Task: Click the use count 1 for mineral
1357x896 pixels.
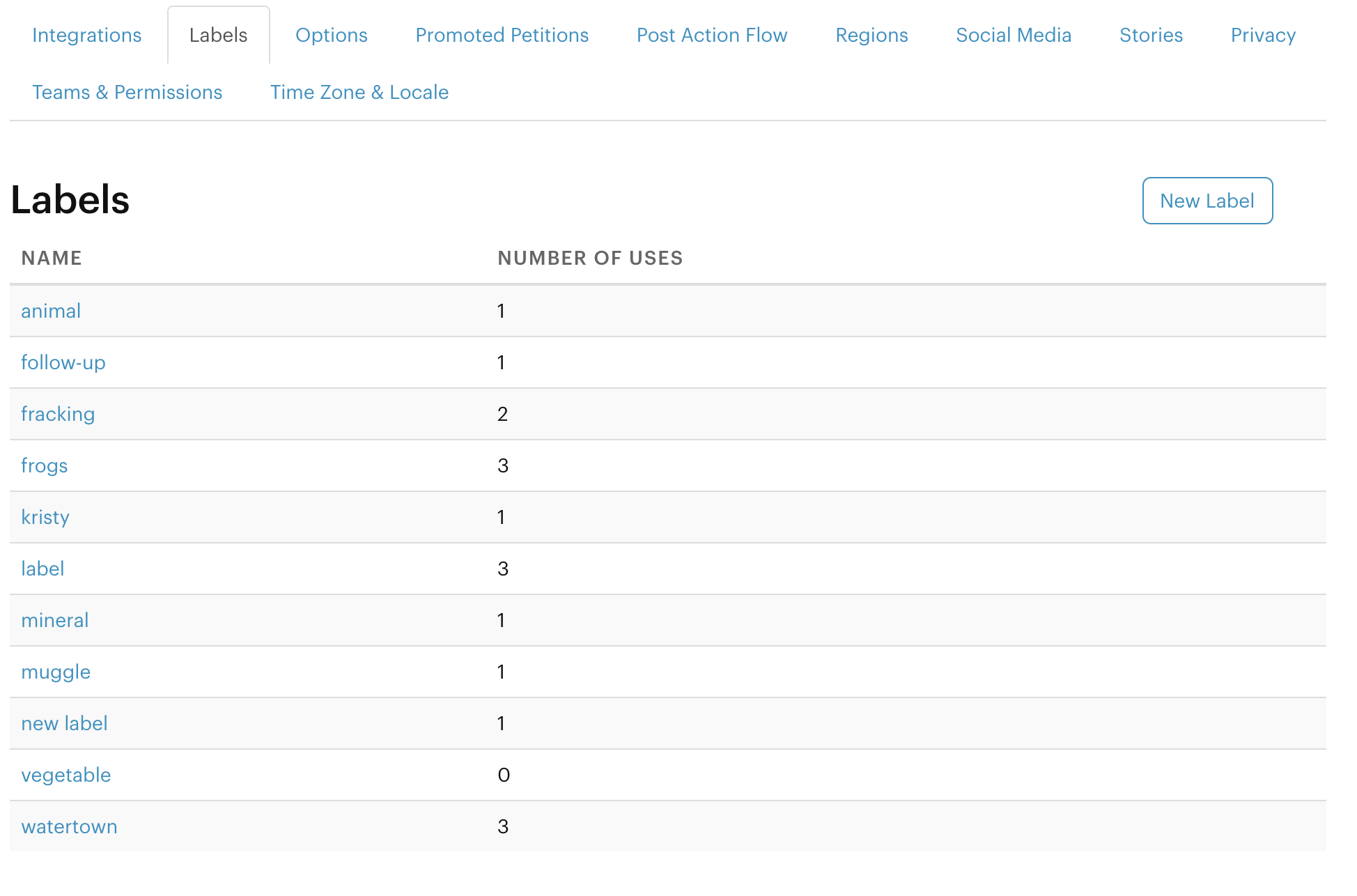Action: 501,620
